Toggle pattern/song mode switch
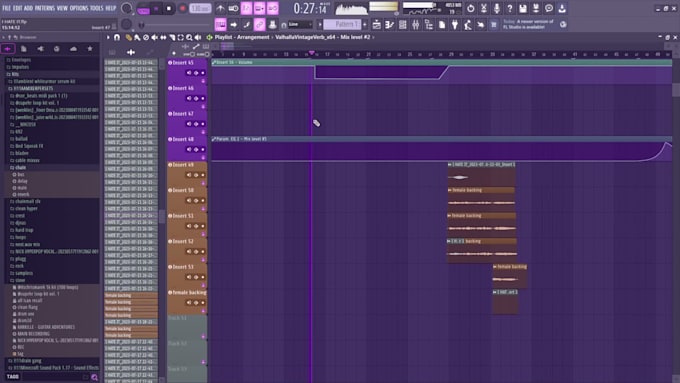 (x=143, y=9)
